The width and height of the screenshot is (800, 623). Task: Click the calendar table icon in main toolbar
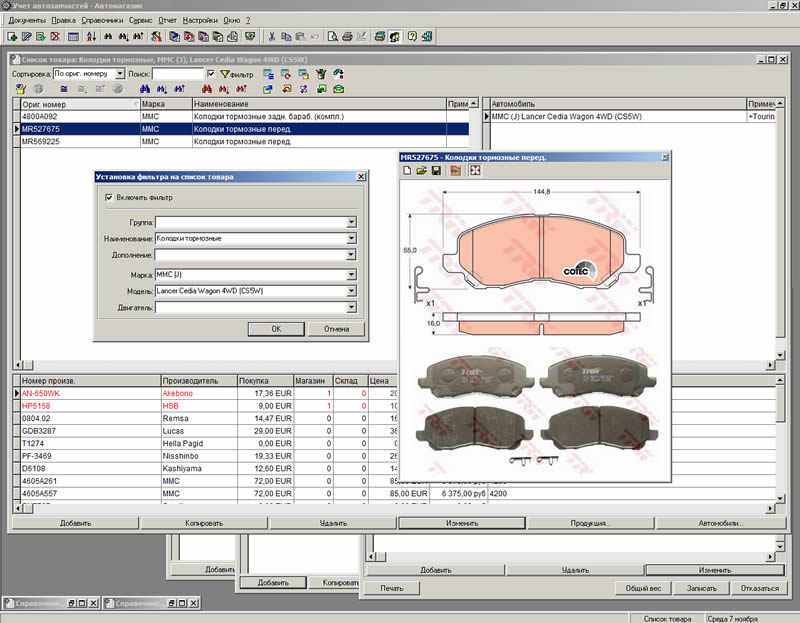tap(73, 36)
